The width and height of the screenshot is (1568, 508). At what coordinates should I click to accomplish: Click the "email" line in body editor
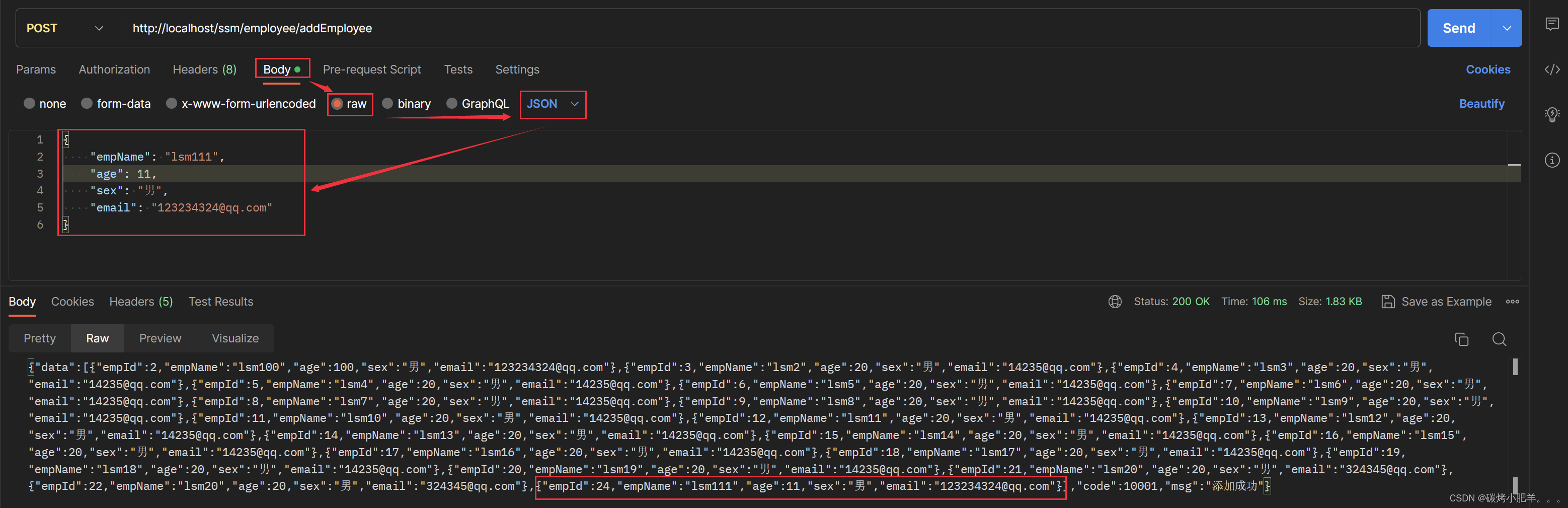(x=181, y=208)
